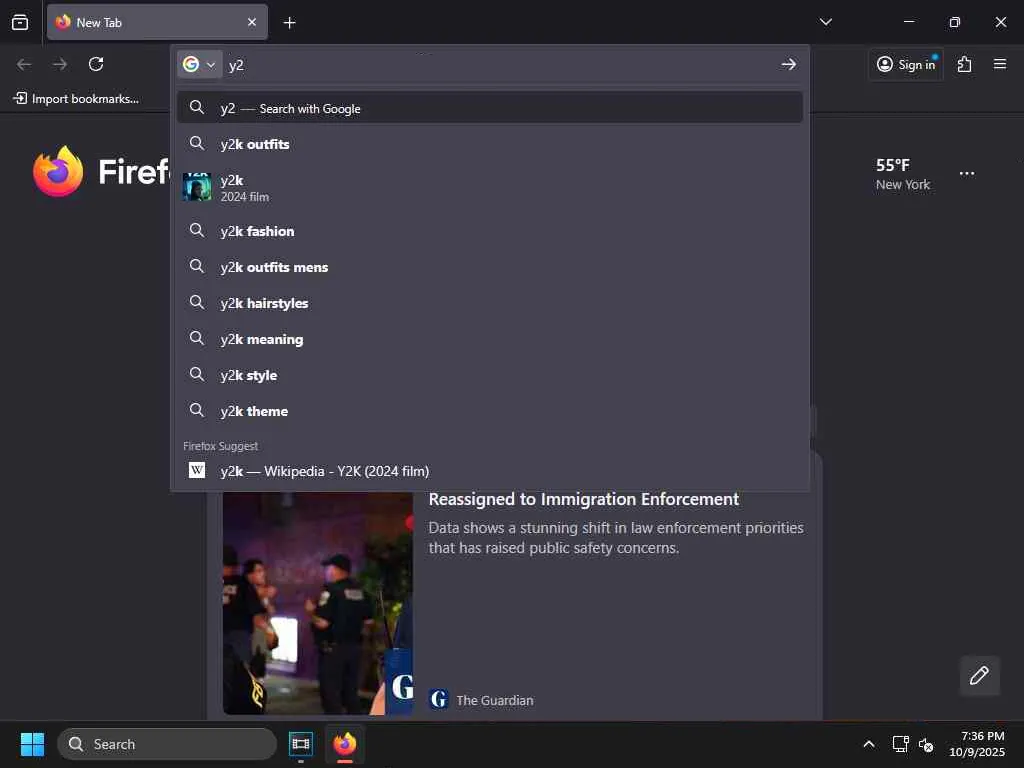Go back one page
This screenshot has height=768, width=1024.
pyautogui.click(x=24, y=64)
